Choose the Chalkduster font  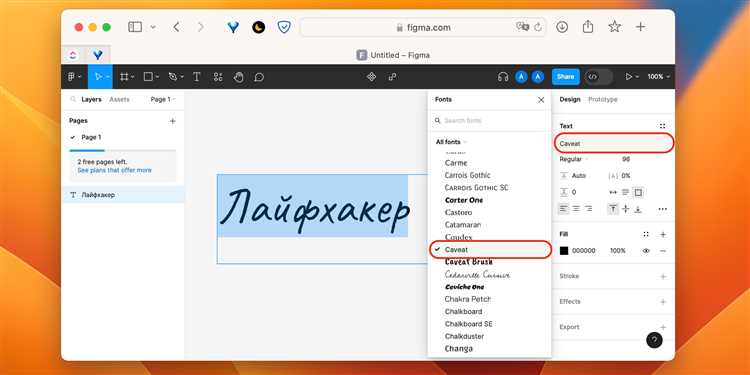[464, 336]
